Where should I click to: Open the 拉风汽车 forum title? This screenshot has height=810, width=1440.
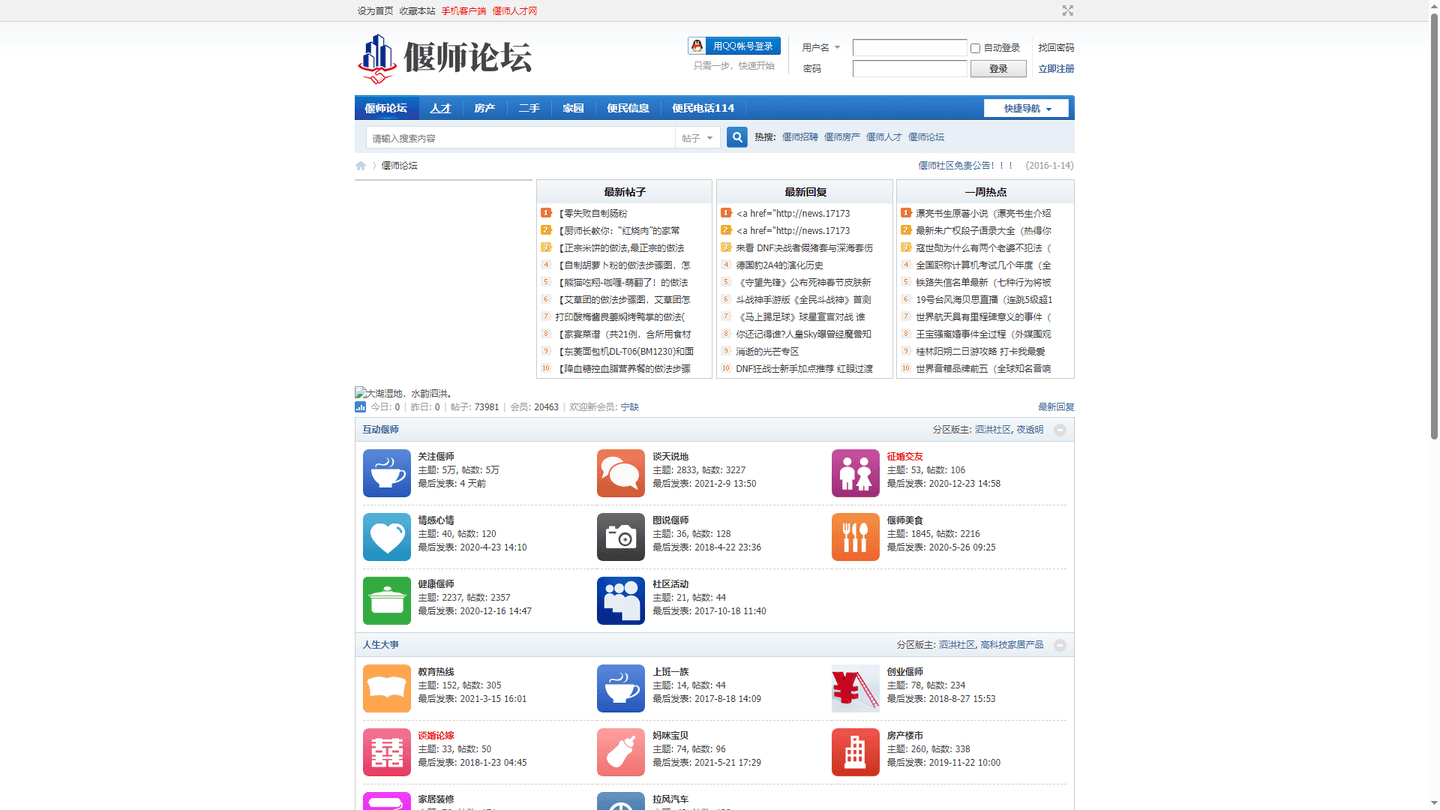[671, 799]
